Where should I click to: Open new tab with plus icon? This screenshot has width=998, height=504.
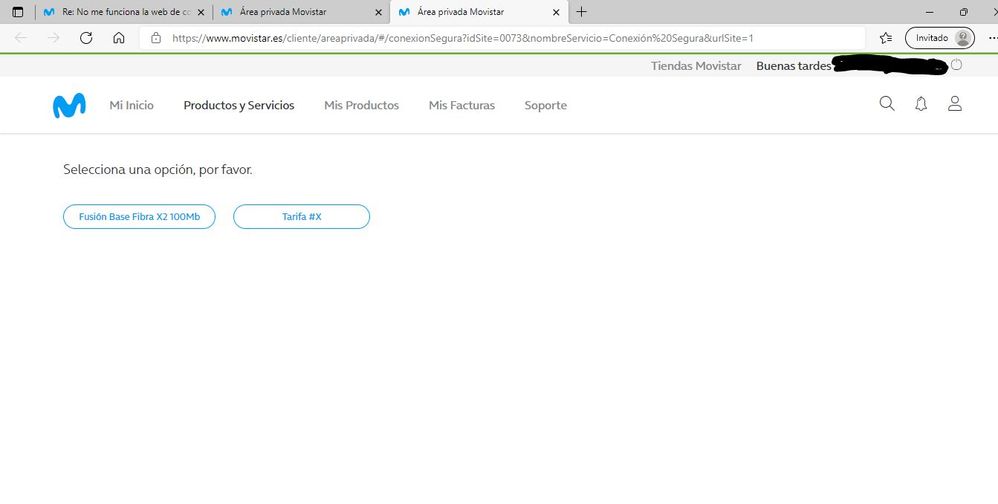click(582, 12)
